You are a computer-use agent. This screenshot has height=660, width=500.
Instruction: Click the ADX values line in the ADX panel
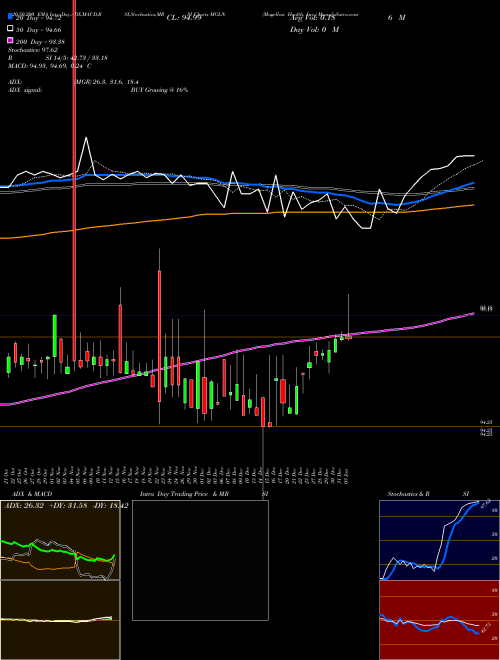66,505
